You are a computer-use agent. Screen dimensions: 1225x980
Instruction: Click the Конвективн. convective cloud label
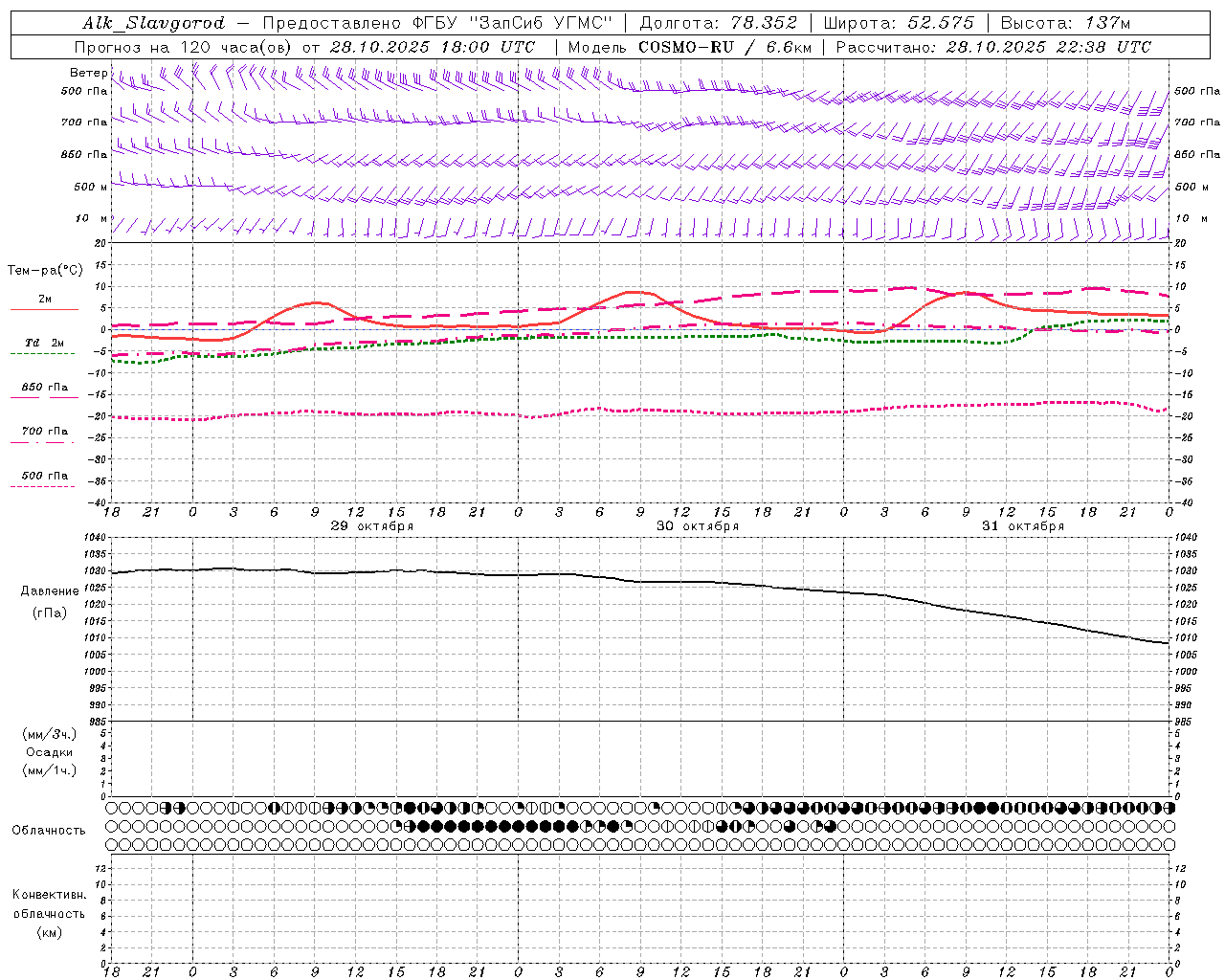click(49, 895)
